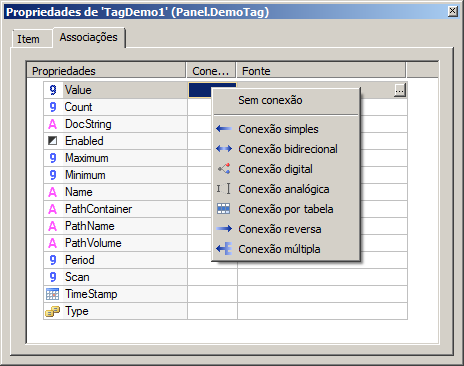Click the Cone... column header
Screen dimensions: 464x366
(211, 71)
